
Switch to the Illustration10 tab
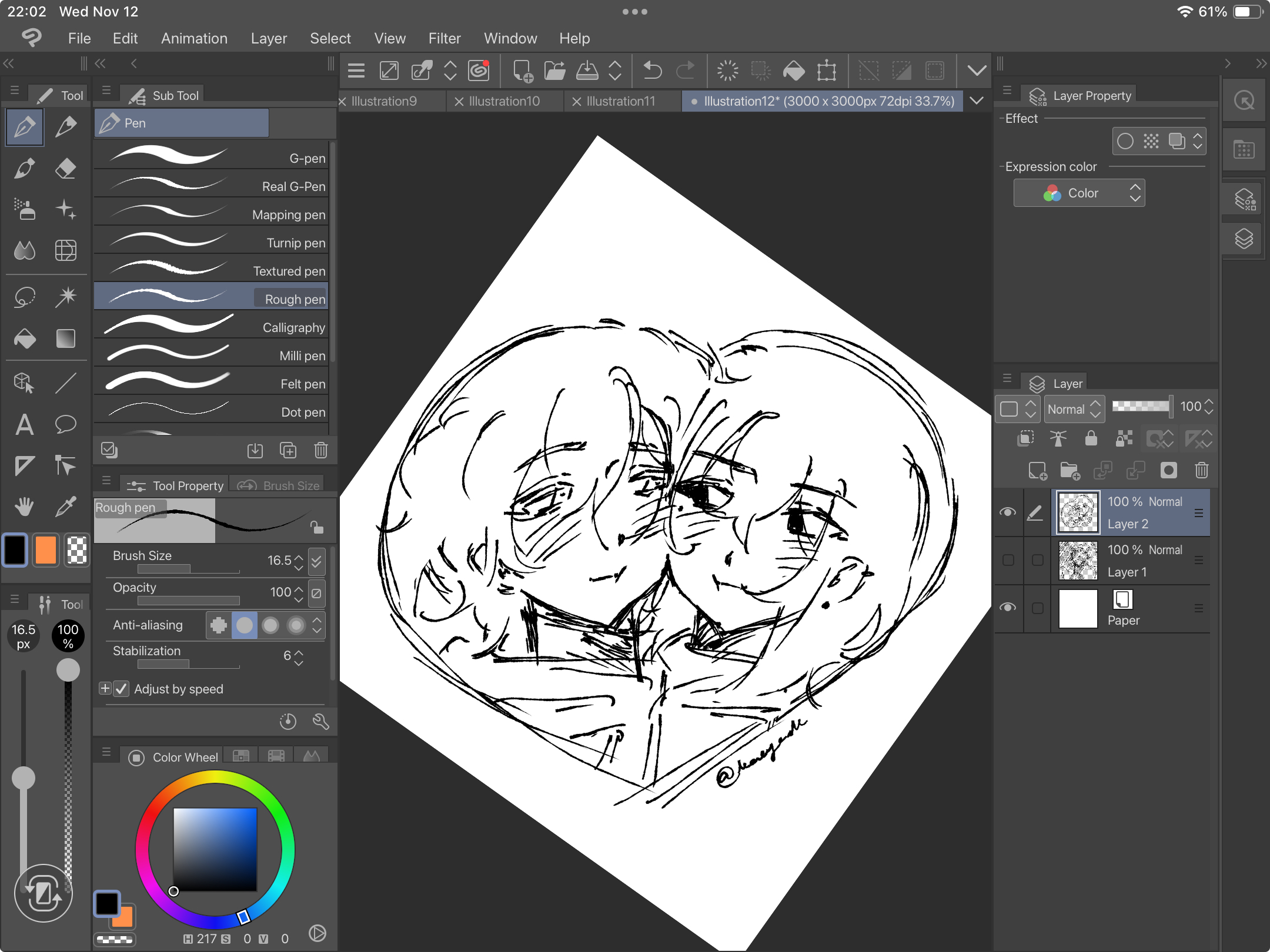pyautogui.click(x=504, y=101)
